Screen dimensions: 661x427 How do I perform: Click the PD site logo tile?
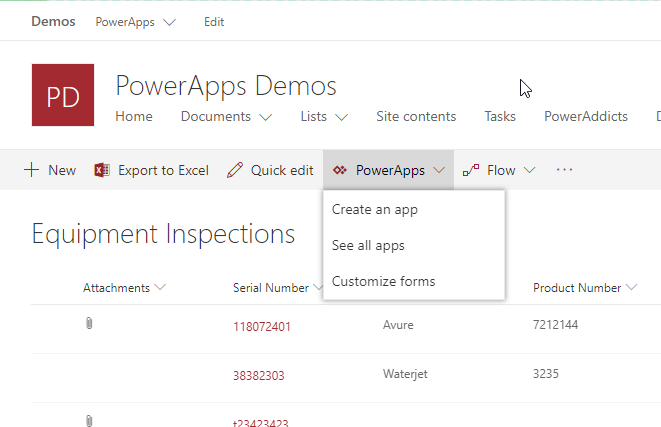63,95
